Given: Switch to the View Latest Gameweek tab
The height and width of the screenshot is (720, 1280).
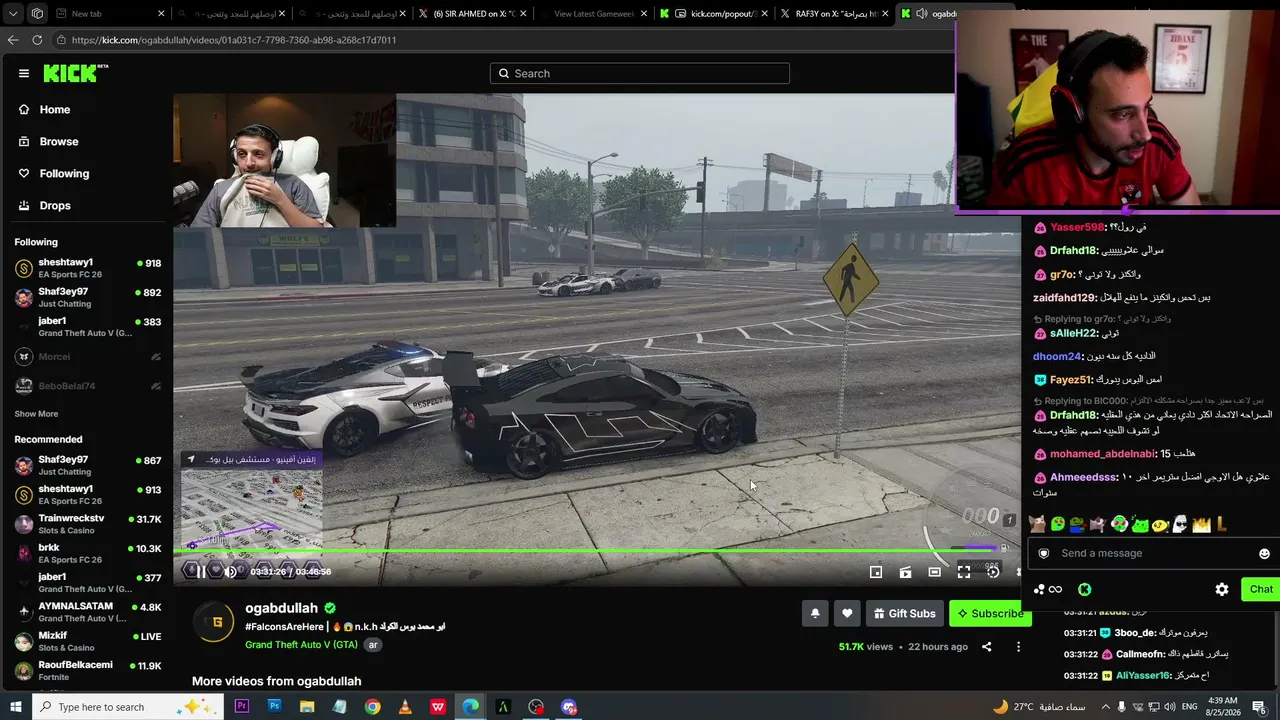Looking at the screenshot, I should pyautogui.click(x=594, y=14).
